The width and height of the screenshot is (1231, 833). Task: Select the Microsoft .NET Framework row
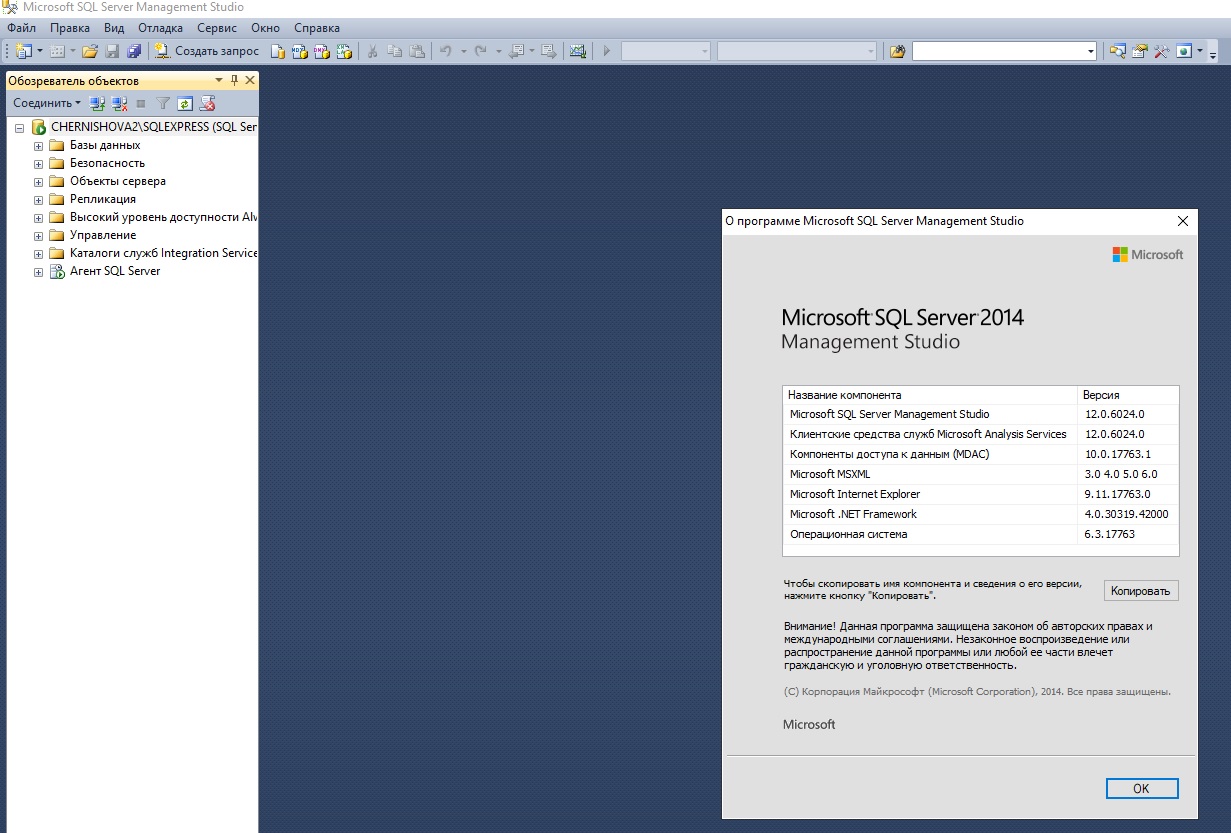980,514
